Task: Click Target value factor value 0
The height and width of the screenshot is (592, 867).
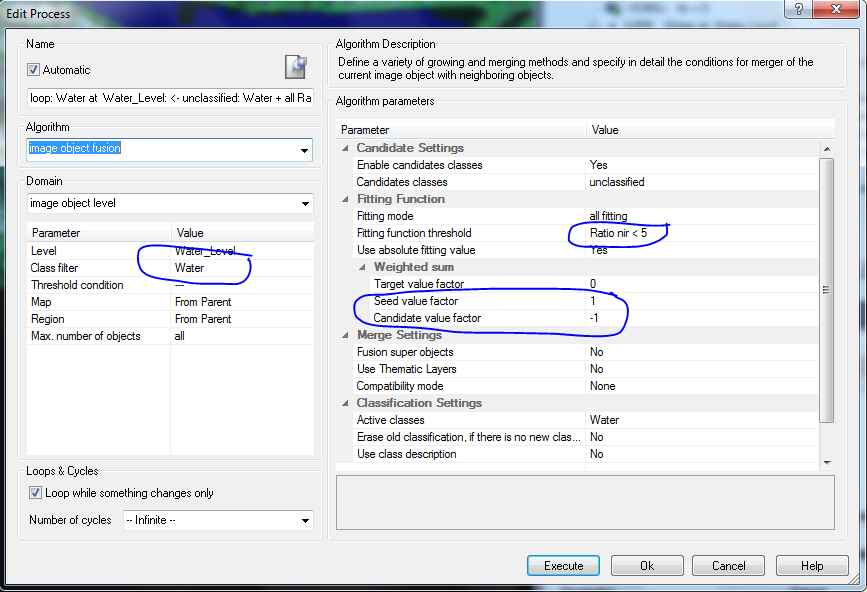Action: 702,284
